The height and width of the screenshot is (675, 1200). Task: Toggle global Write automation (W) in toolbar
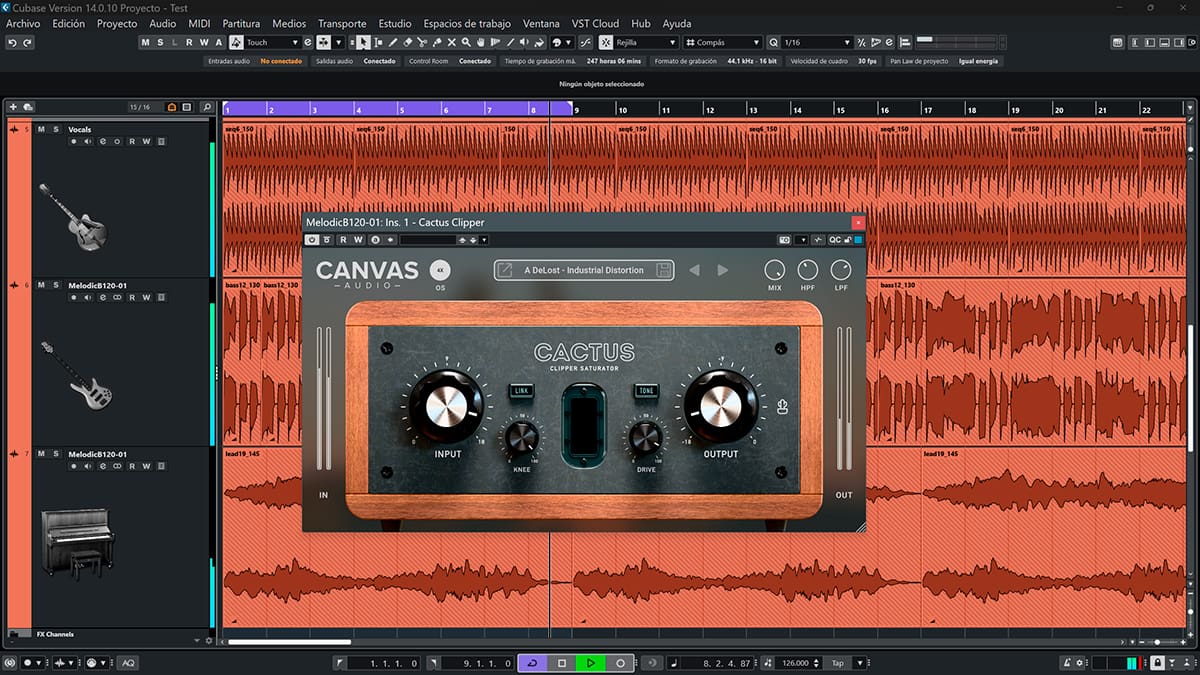tap(204, 43)
